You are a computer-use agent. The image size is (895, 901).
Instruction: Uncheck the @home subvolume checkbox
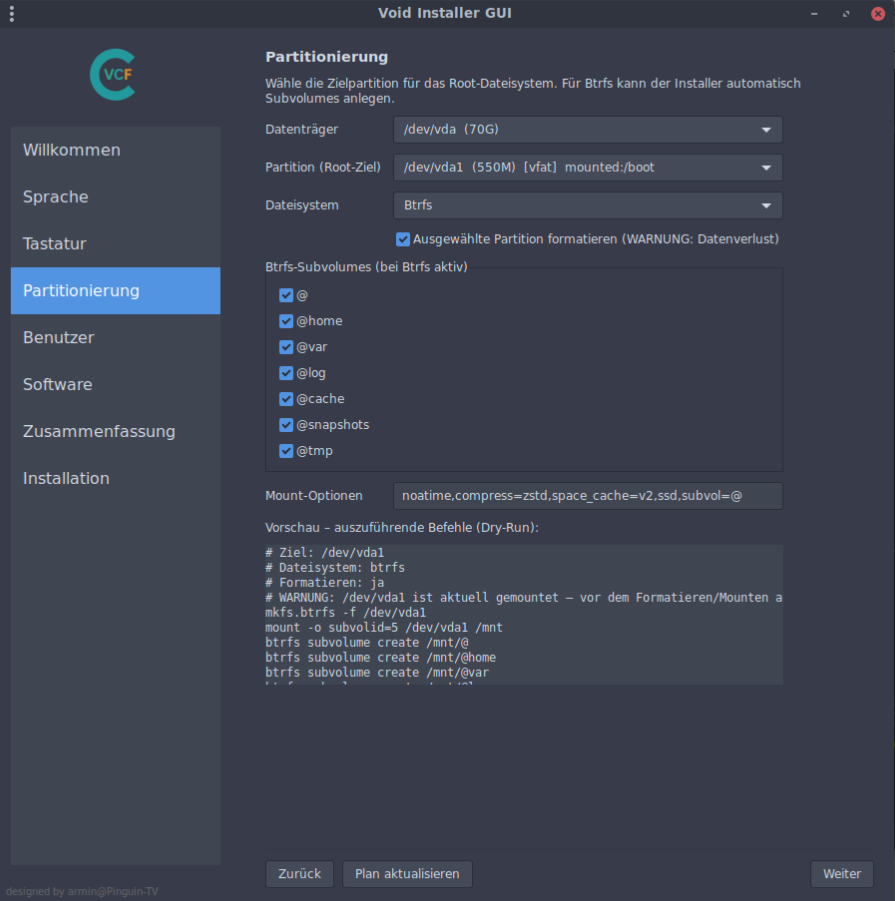(x=286, y=321)
